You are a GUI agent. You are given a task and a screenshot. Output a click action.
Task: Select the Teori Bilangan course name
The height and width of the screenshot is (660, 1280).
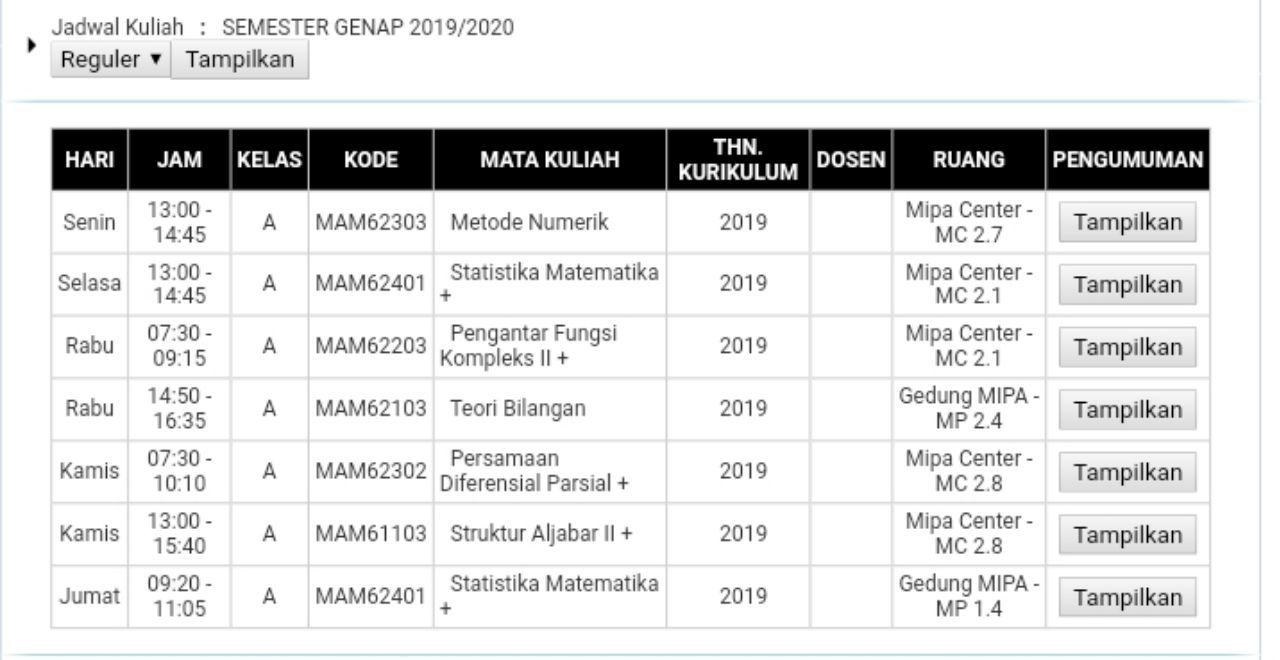click(x=519, y=408)
